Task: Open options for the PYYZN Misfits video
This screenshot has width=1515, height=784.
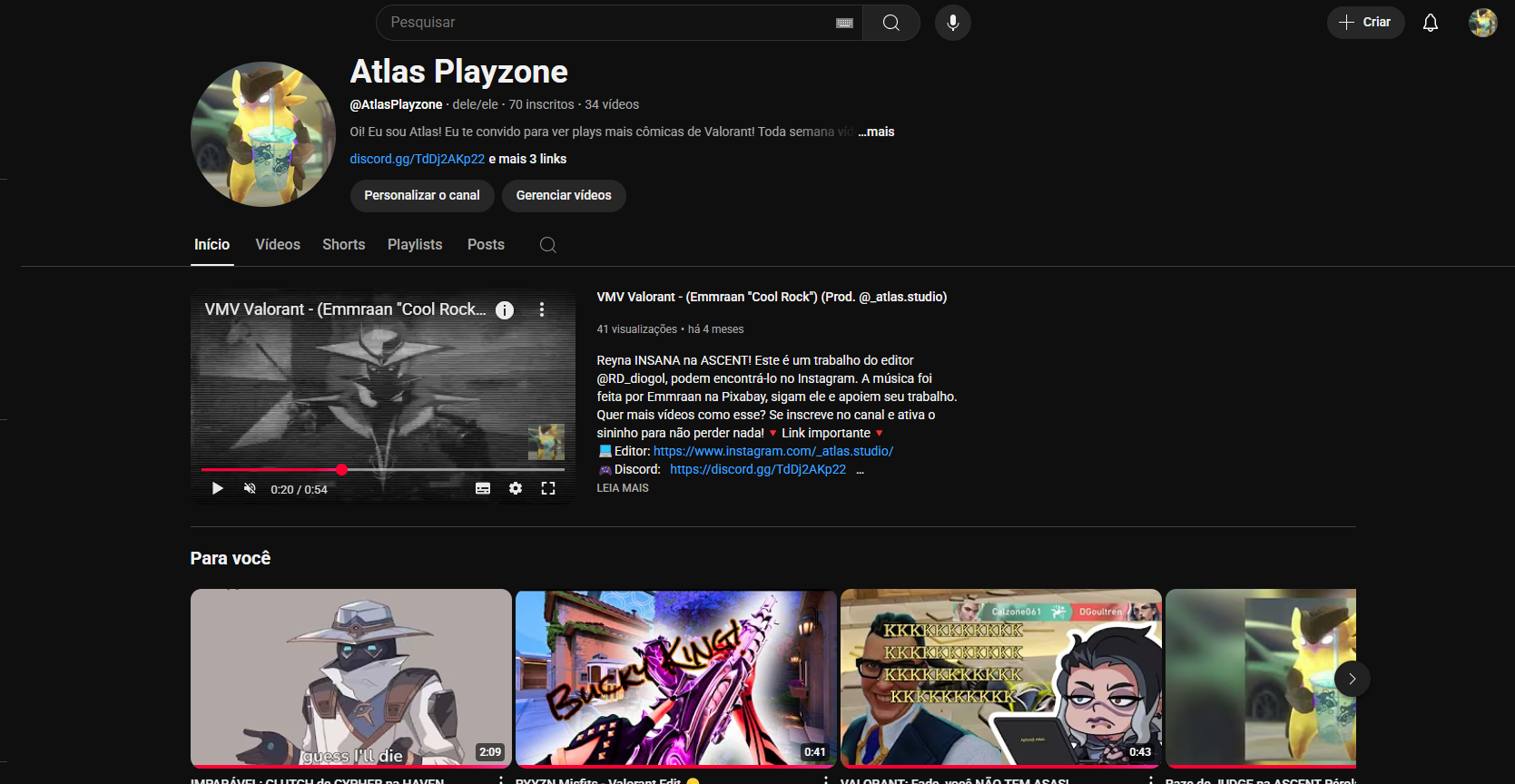Action: 825,779
